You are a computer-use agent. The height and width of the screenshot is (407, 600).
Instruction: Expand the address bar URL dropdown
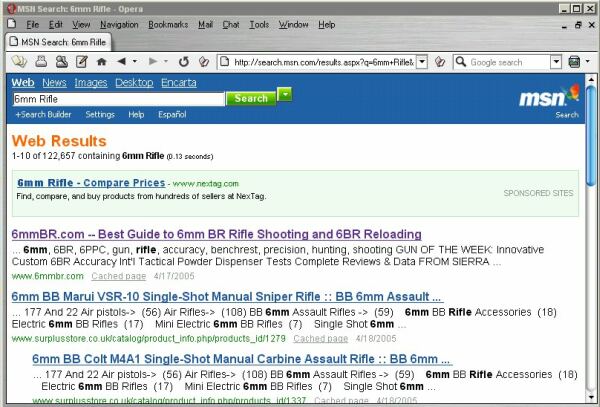click(422, 62)
